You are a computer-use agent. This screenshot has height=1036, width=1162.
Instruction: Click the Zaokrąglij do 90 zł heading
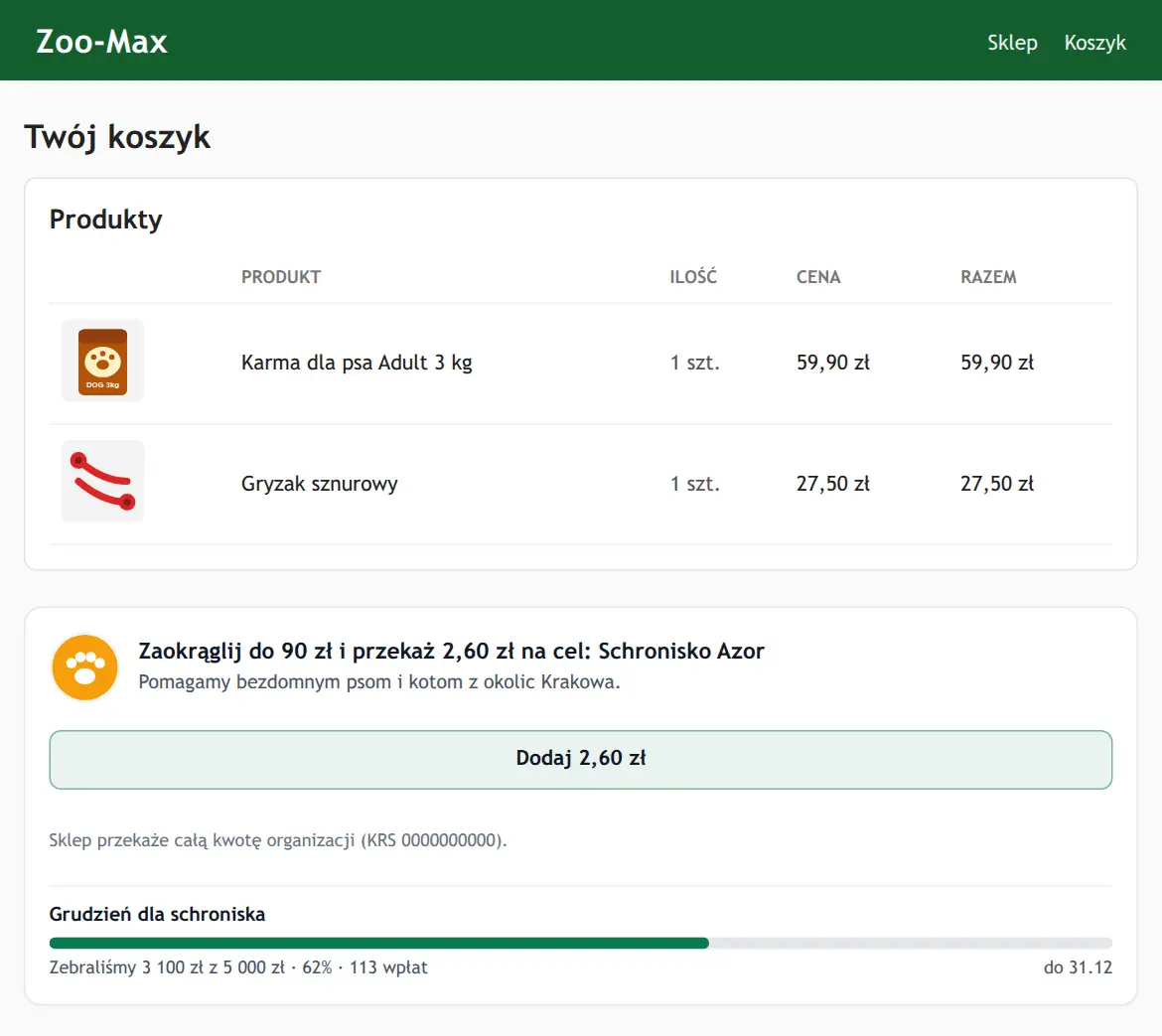tap(451, 652)
